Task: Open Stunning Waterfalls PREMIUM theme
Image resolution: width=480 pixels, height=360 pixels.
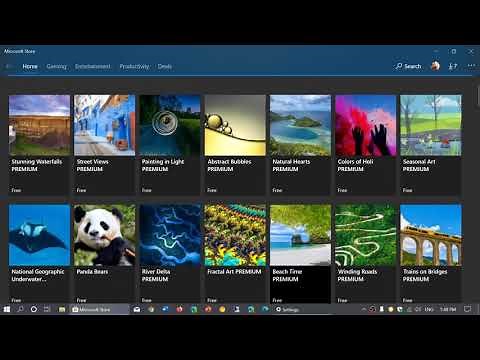Action: click(39, 144)
